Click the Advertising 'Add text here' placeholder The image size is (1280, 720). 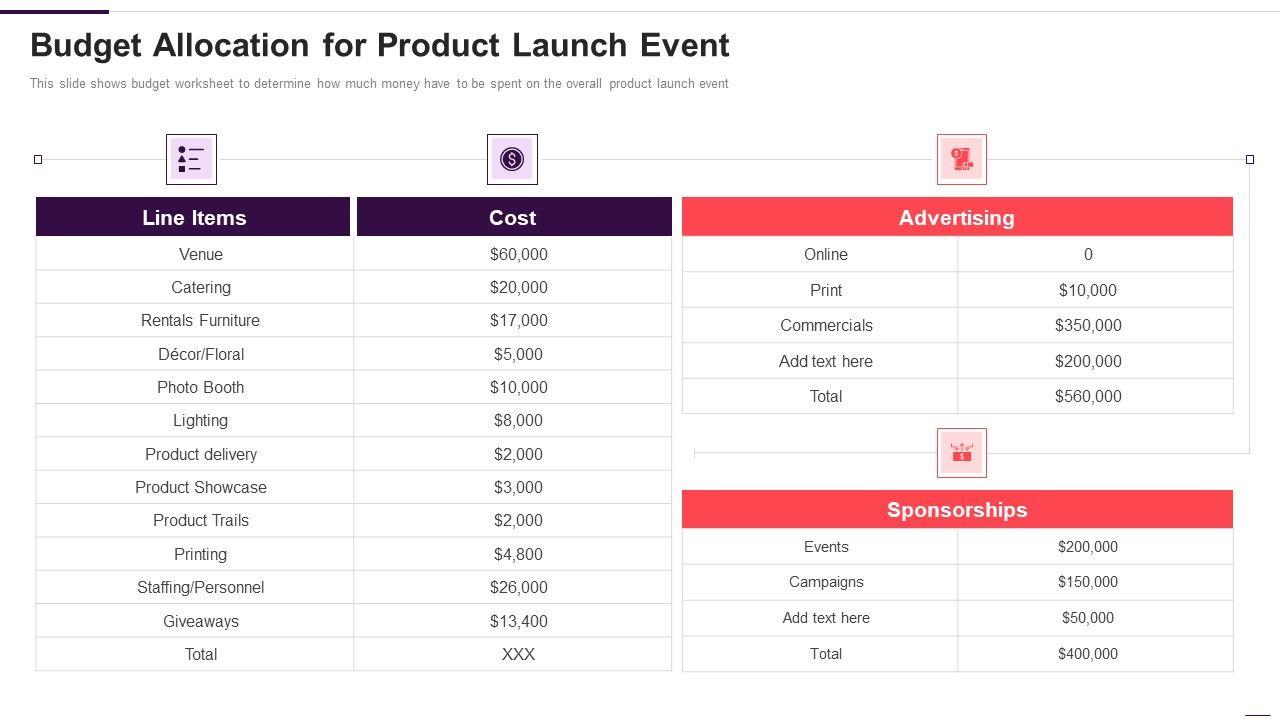tap(825, 361)
